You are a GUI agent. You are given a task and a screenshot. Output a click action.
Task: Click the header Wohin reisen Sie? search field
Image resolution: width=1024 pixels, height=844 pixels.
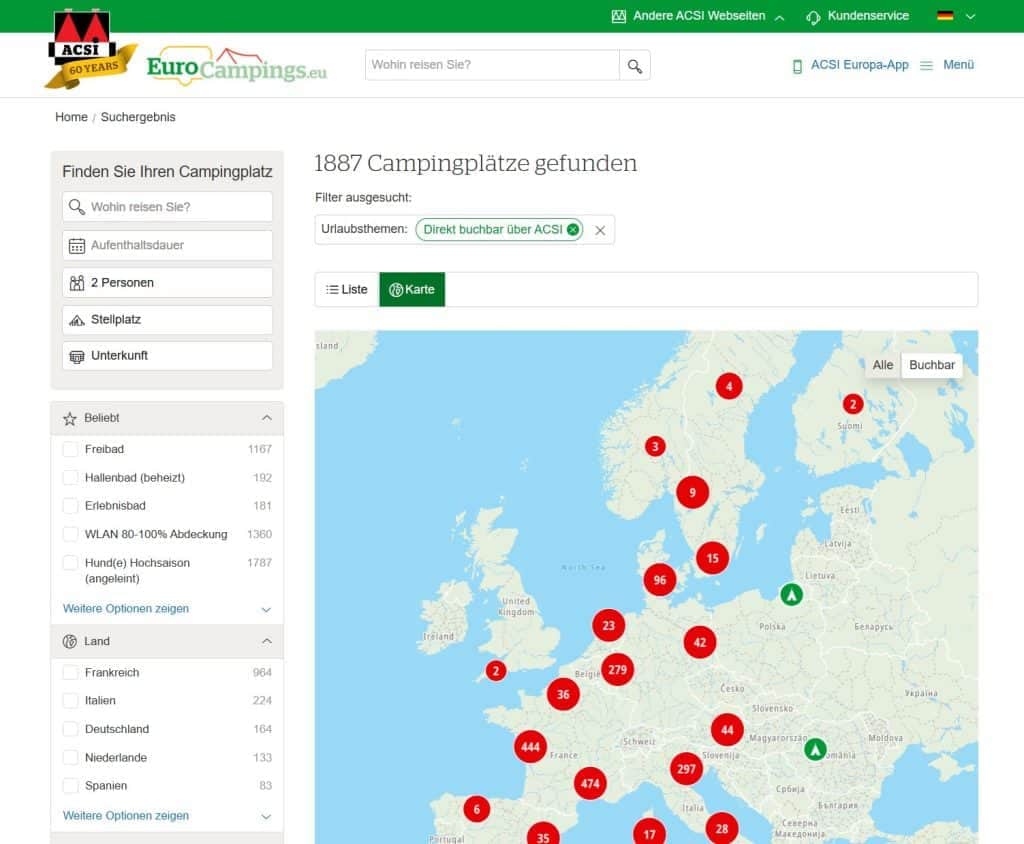(492, 65)
